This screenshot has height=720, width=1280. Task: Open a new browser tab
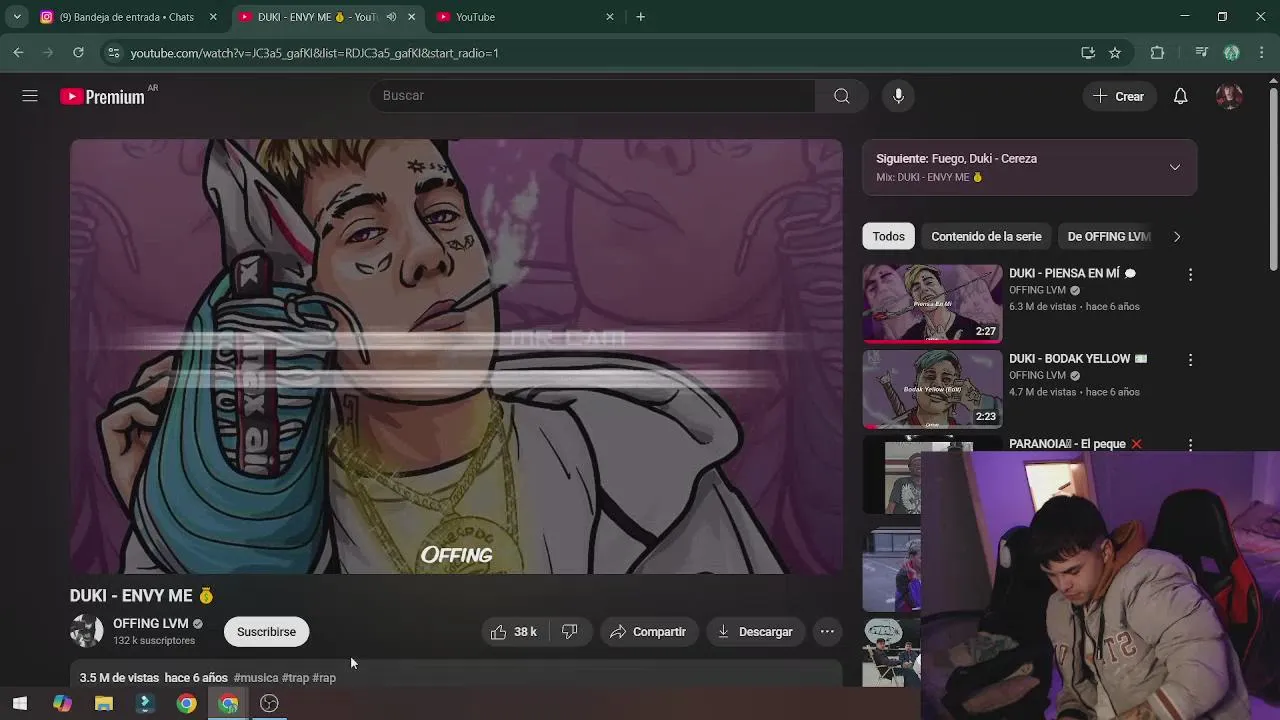pos(640,17)
